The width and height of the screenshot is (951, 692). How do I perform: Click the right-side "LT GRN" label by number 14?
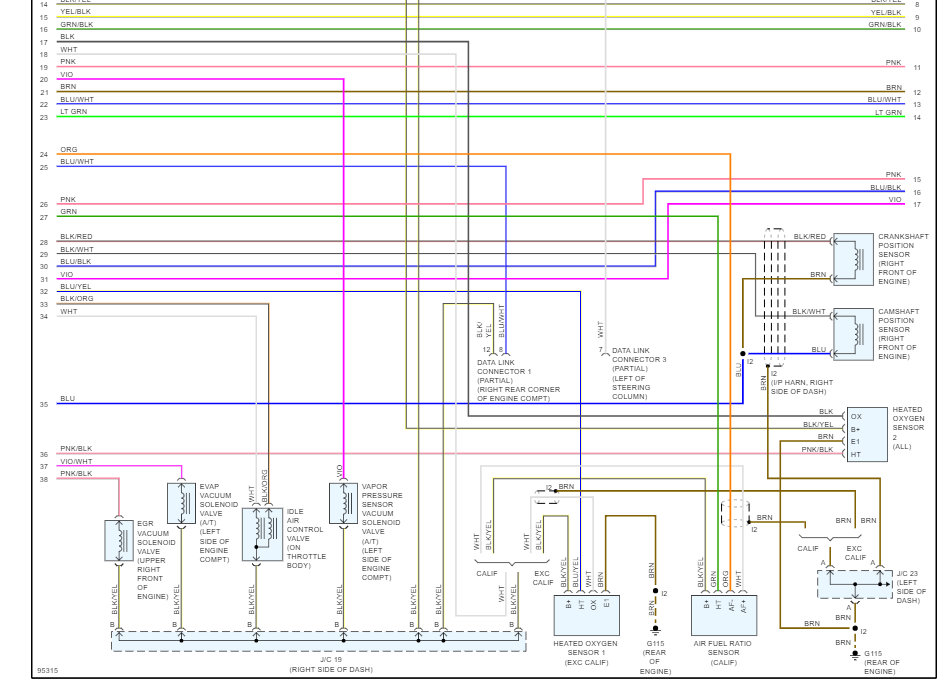pyautogui.click(x=889, y=112)
